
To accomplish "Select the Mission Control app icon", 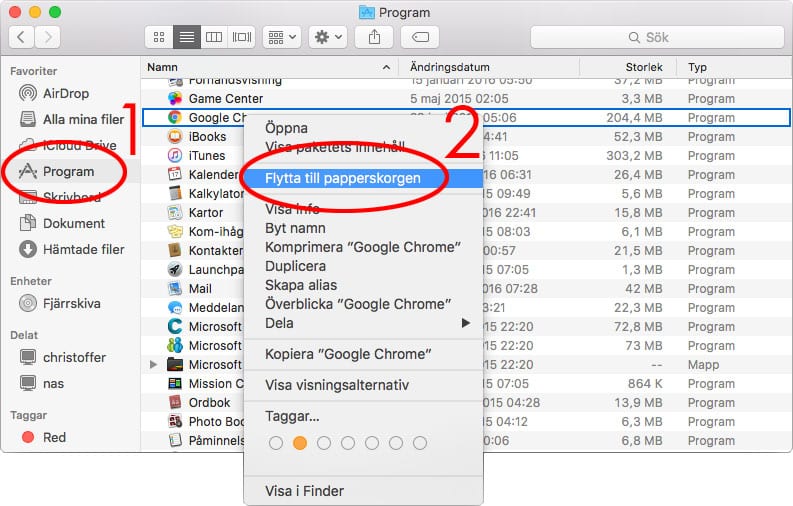I will (x=175, y=384).
